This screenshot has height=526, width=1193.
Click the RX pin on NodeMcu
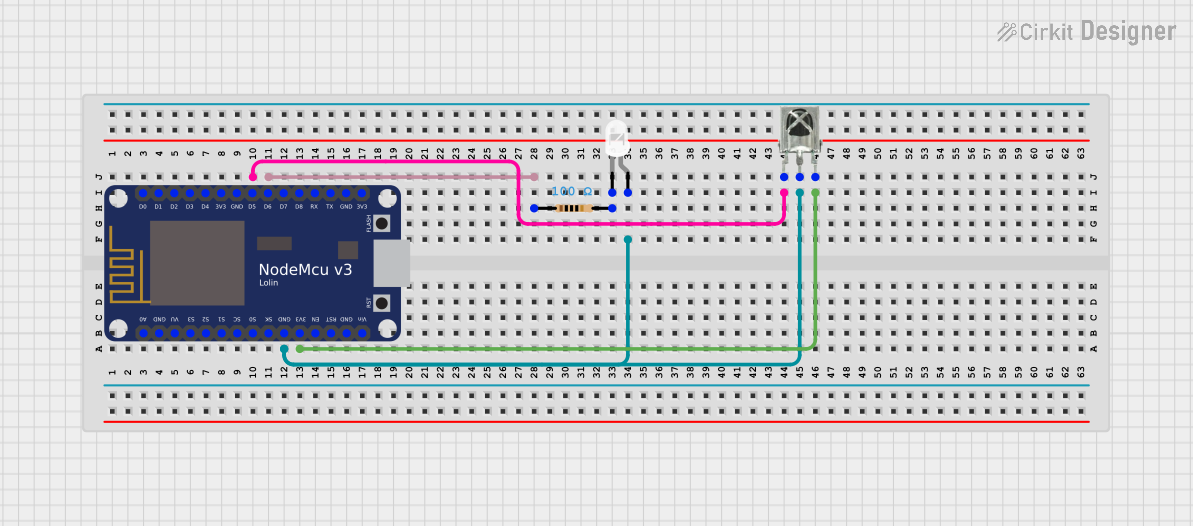click(314, 193)
